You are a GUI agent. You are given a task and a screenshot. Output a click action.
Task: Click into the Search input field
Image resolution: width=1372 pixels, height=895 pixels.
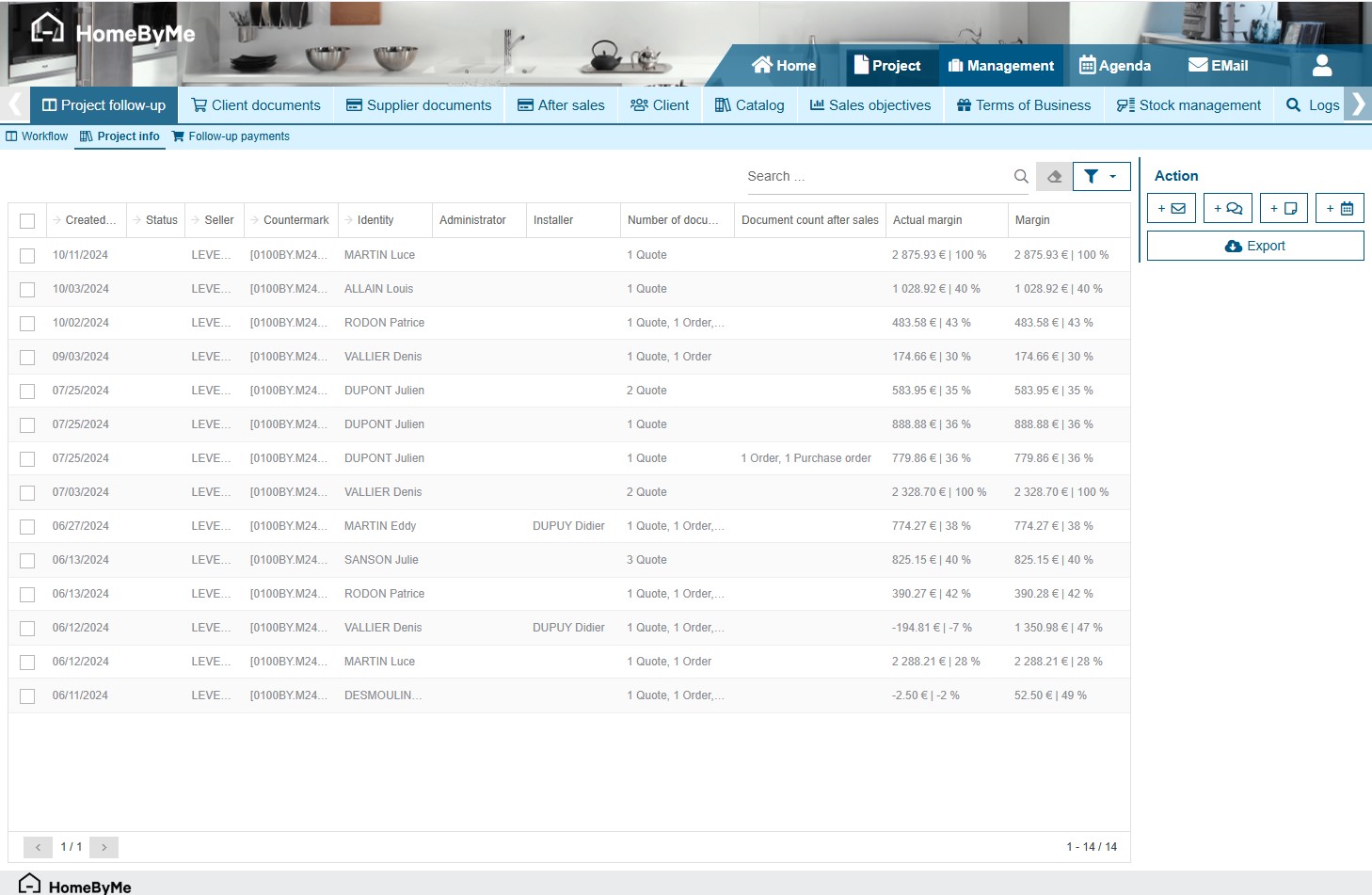(x=875, y=177)
